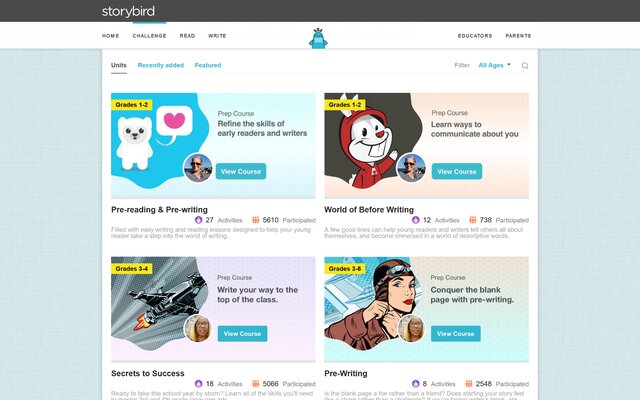Click the Grades 3-6 yellow label
Image resolution: width=640 pixels, height=400 pixels.
[344, 269]
